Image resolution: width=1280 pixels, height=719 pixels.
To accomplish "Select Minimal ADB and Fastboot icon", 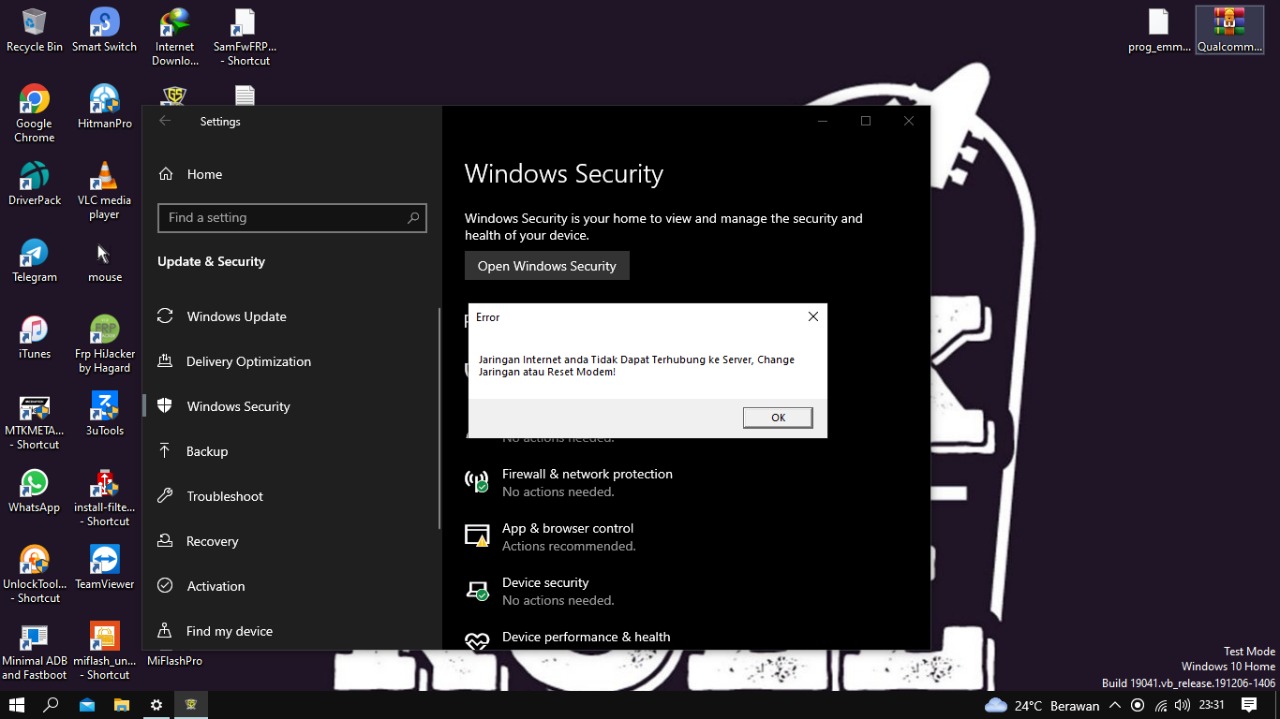I will click(34, 652).
